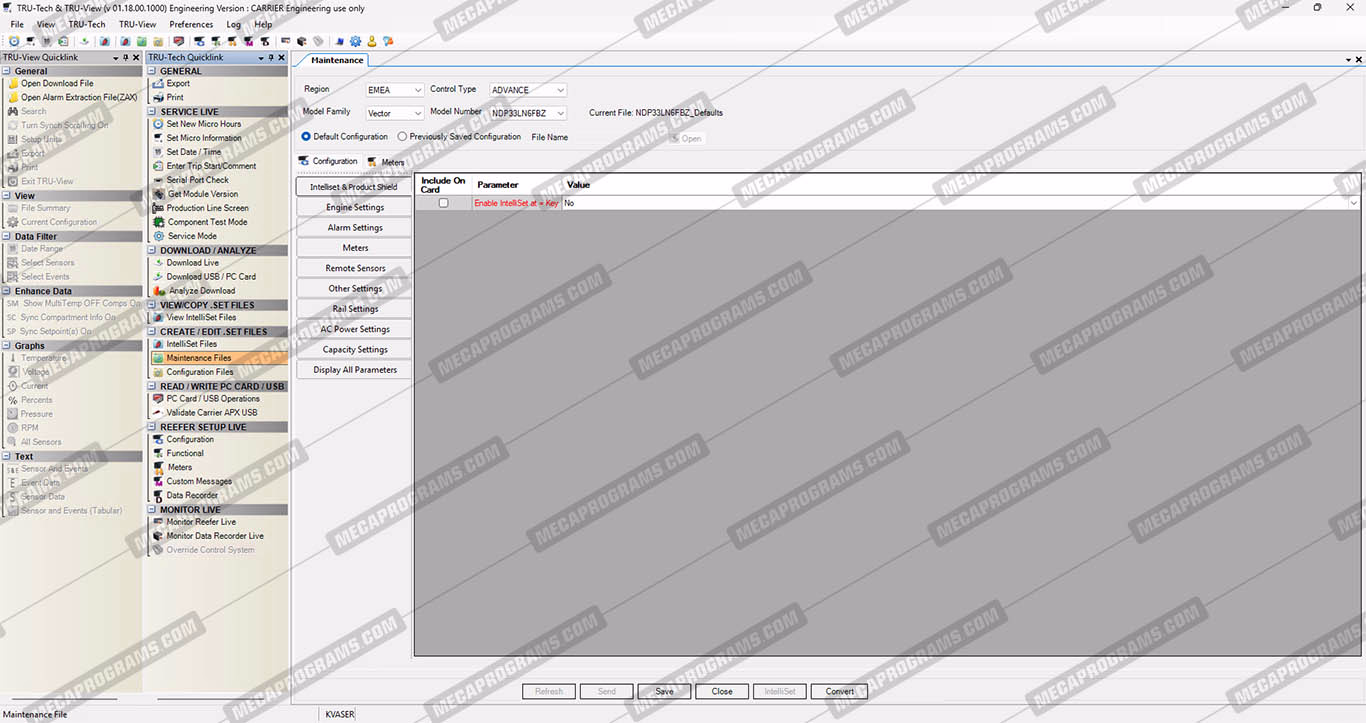This screenshot has width=1366, height=723.
Task: Open View IntelliSet Files
Action: 201,318
